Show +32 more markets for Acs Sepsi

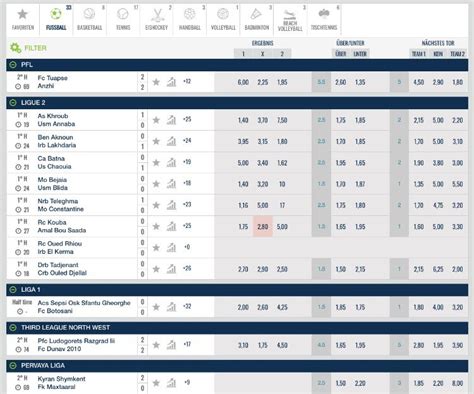pyautogui.click(x=187, y=306)
